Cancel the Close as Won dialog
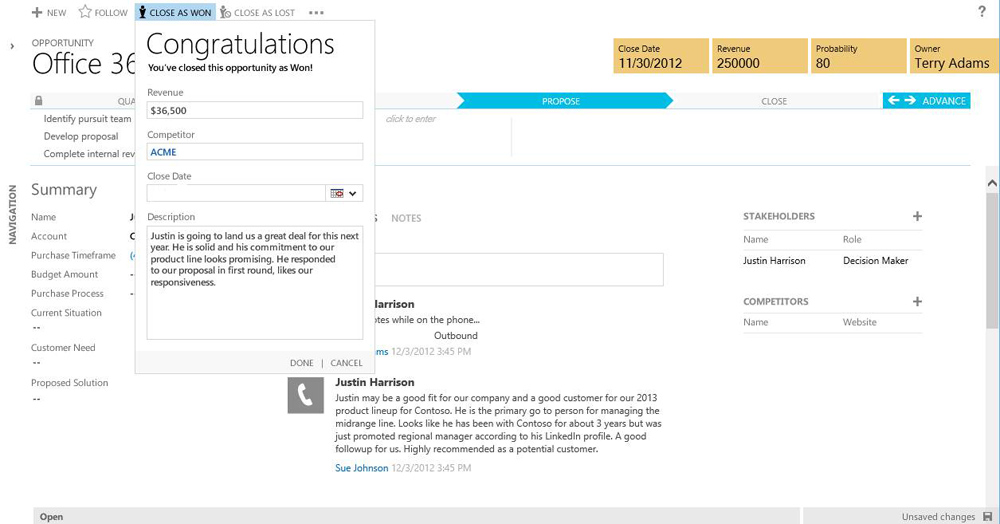This screenshot has width=1000, height=524. click(346, 363)
